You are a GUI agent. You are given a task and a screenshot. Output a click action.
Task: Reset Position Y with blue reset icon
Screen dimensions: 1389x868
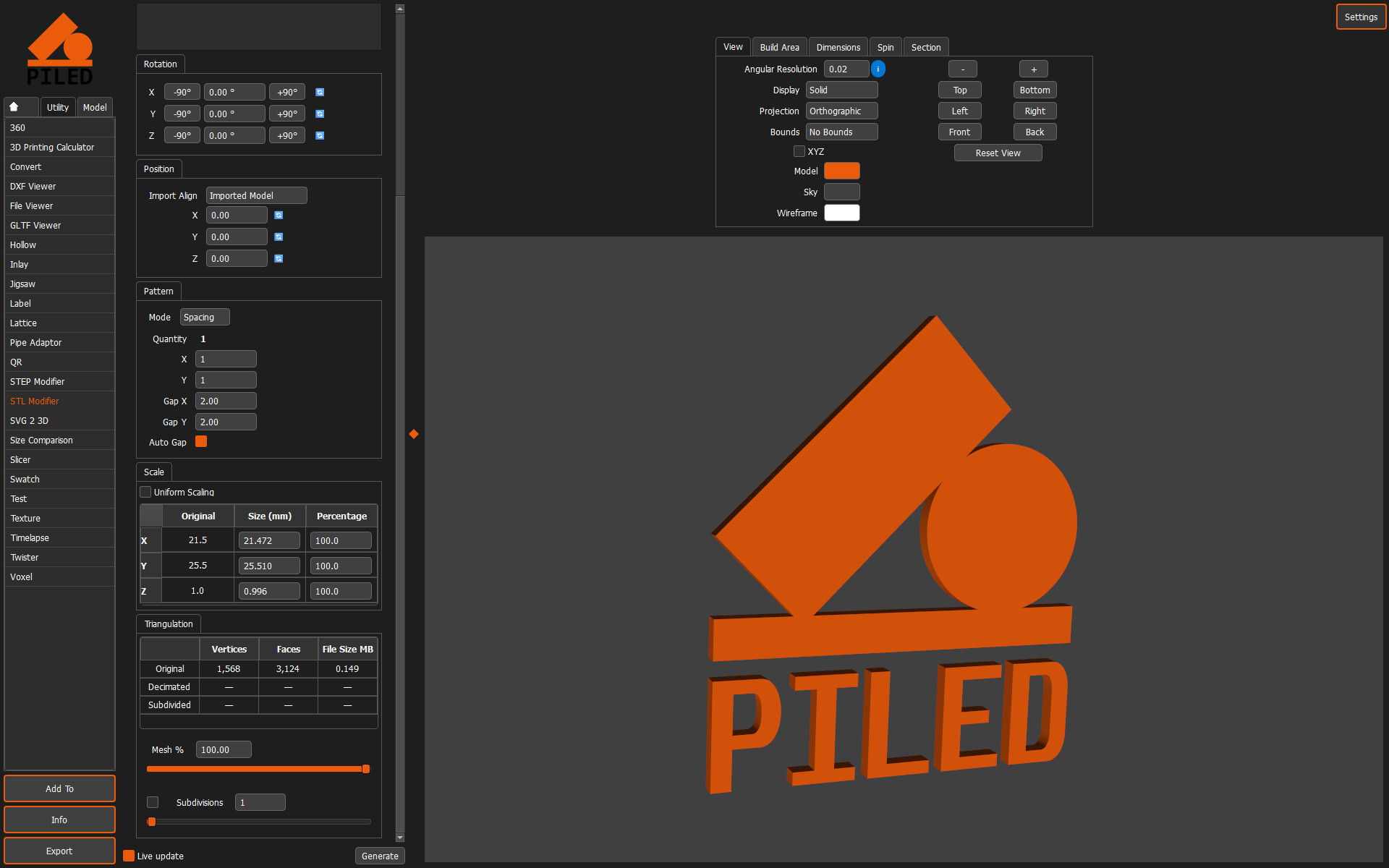point(279,237)
